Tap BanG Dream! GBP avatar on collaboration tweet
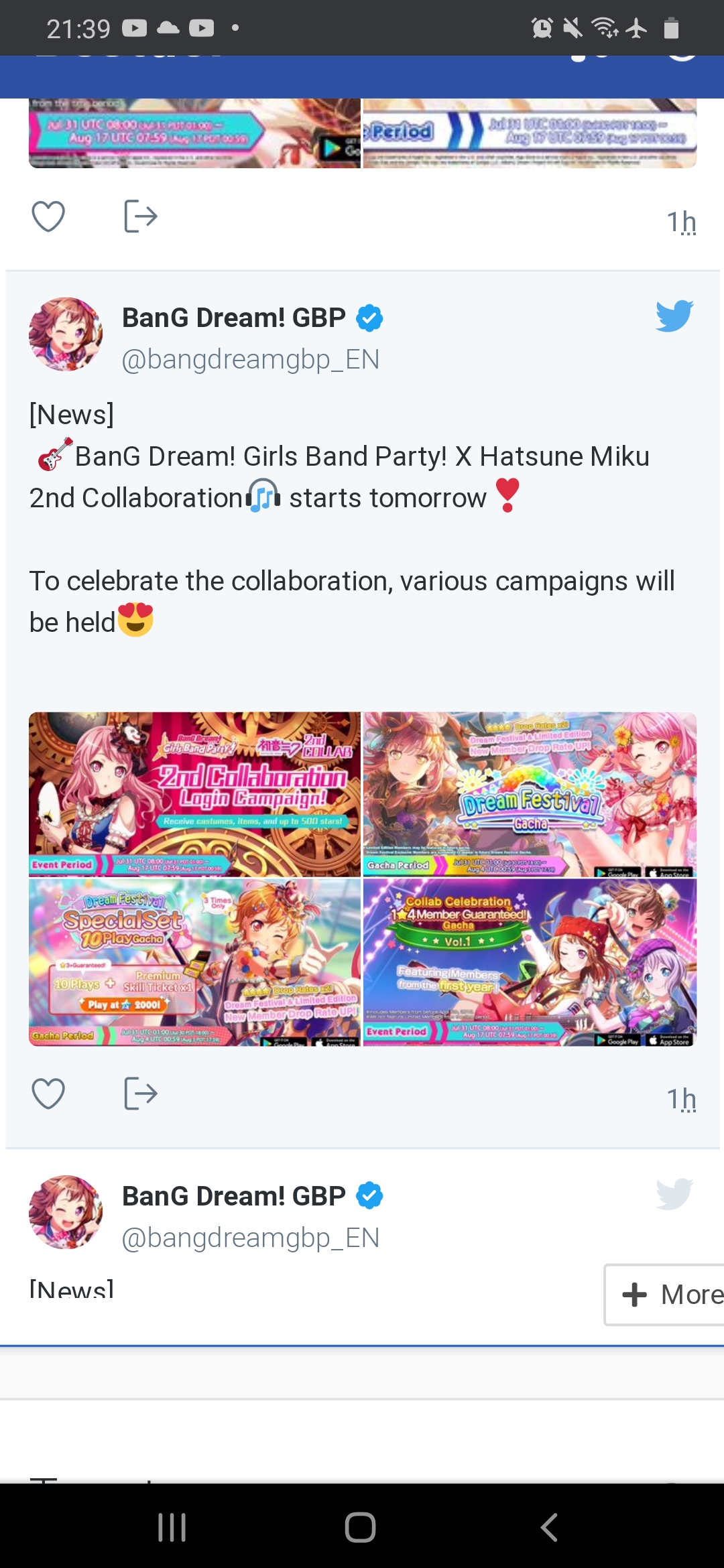Screen dimensions: 724x1568 point(66,334)
